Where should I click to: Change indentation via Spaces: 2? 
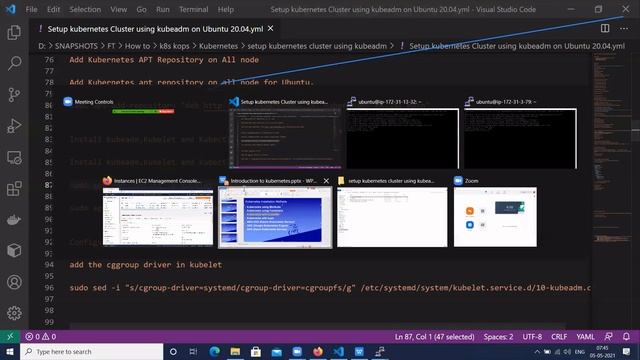point(498,337)
